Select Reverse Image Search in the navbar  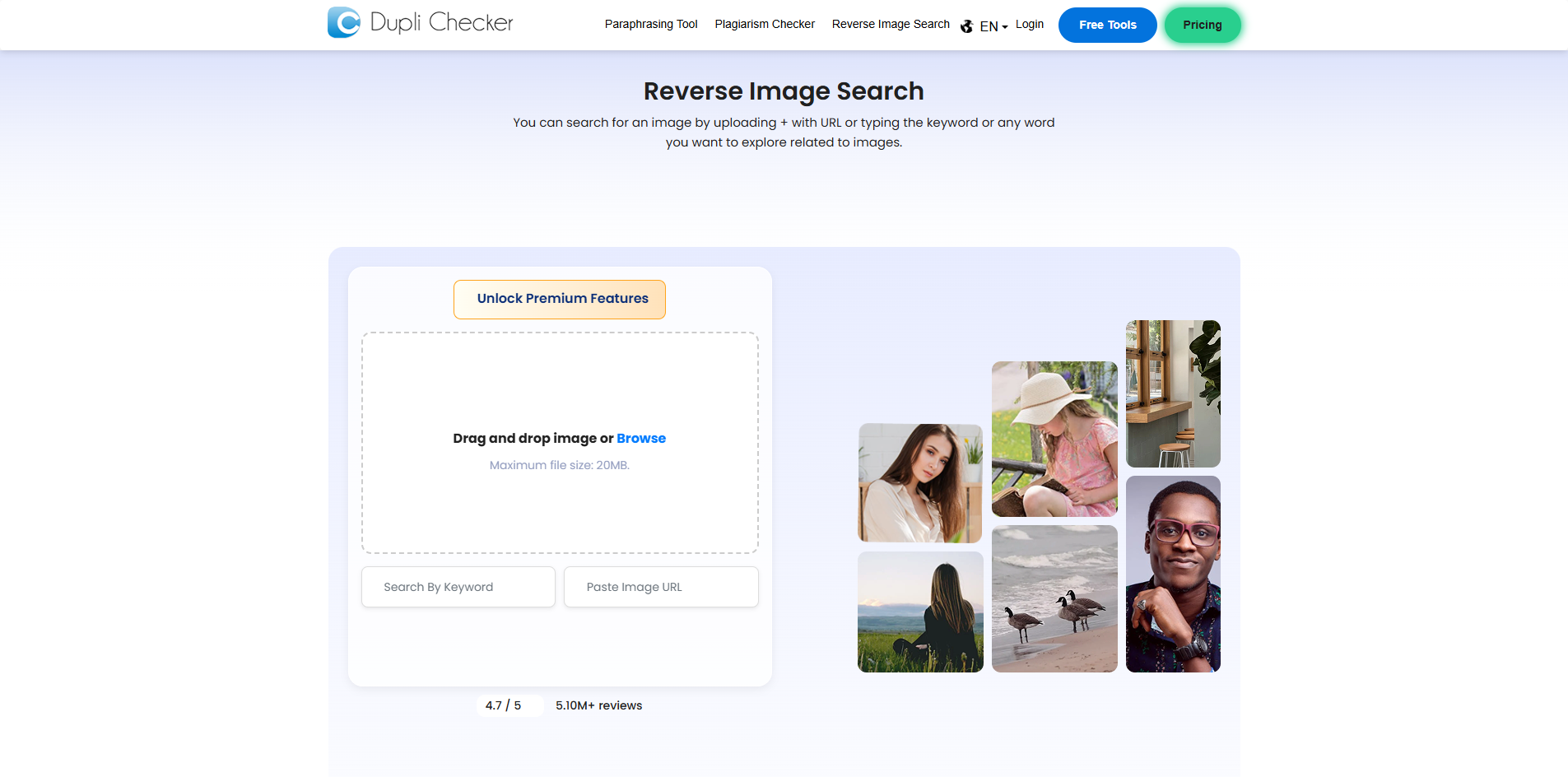point(890,24)
